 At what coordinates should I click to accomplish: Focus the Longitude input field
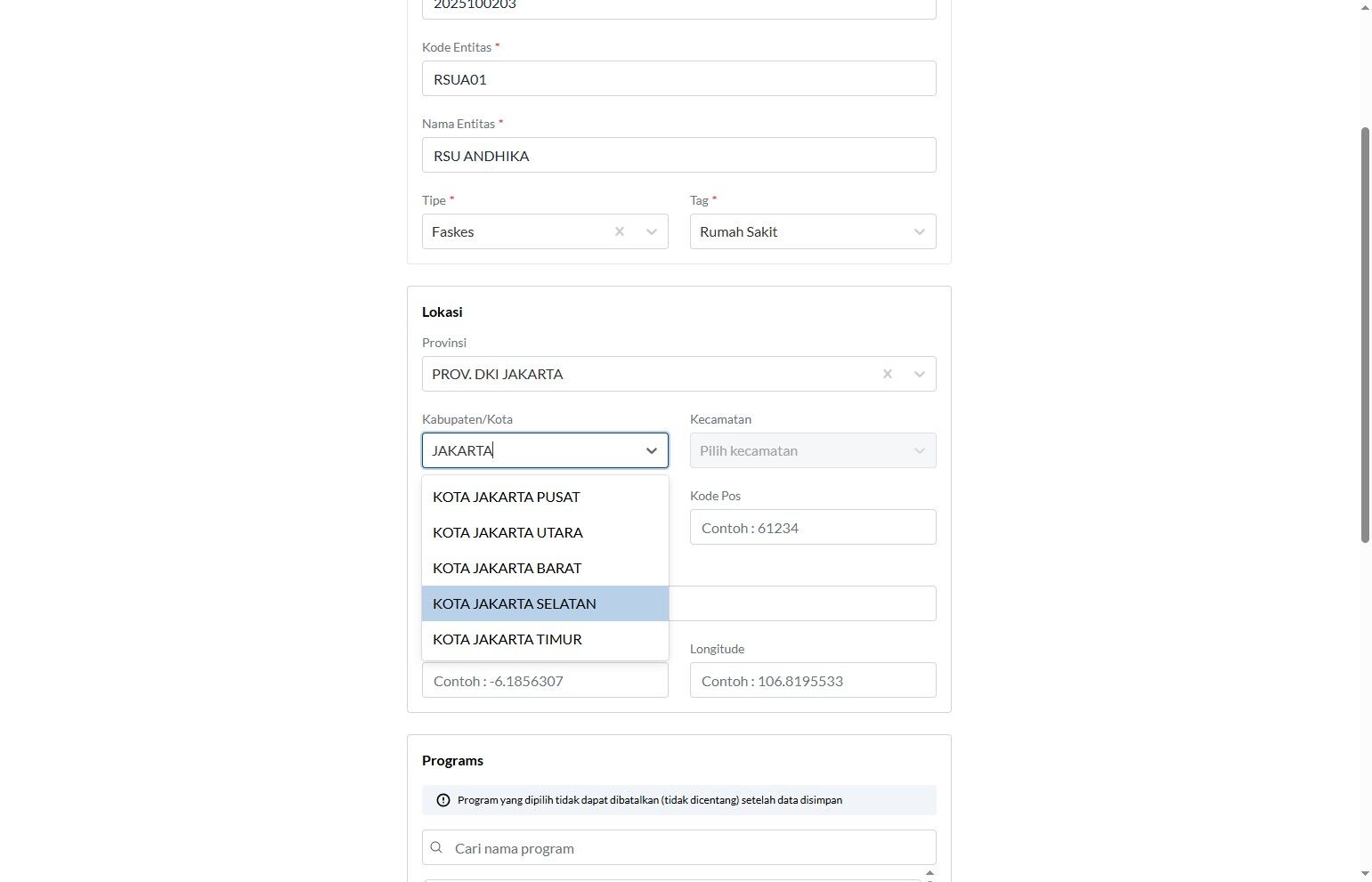coord(813,680)
